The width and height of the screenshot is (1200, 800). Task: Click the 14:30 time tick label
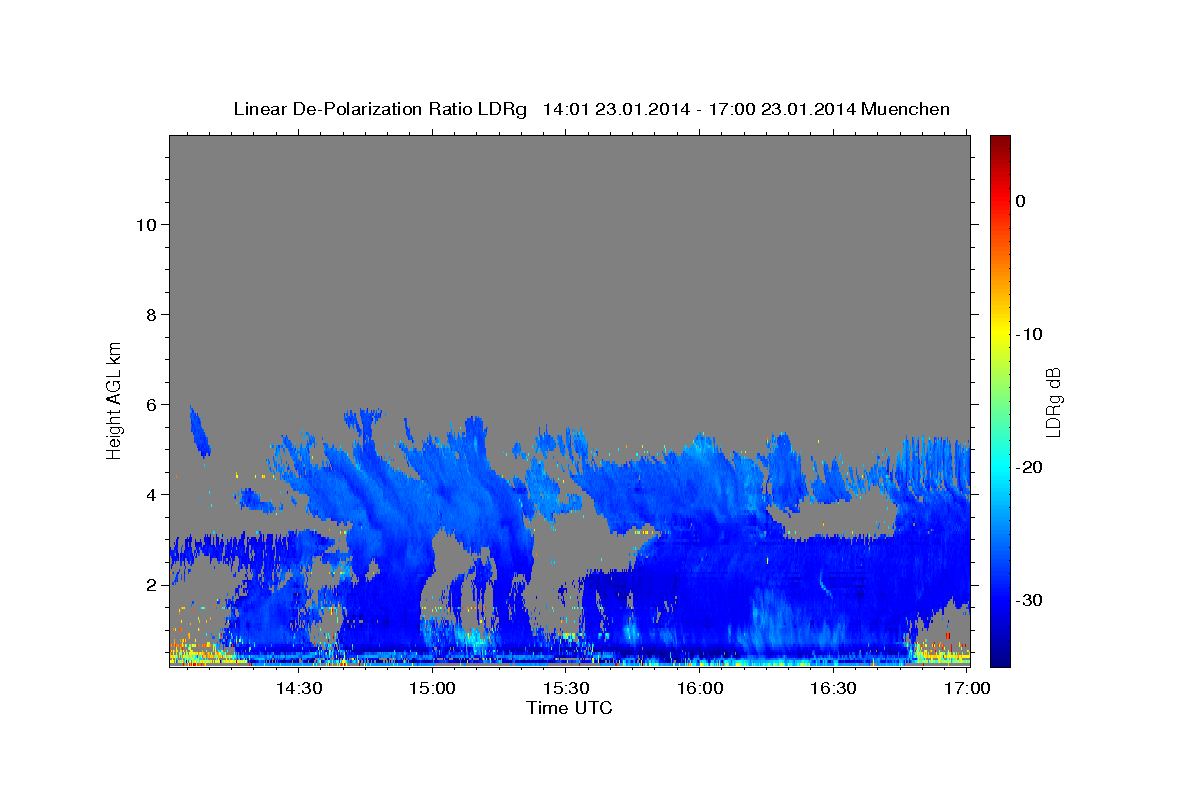coord(298,688)
